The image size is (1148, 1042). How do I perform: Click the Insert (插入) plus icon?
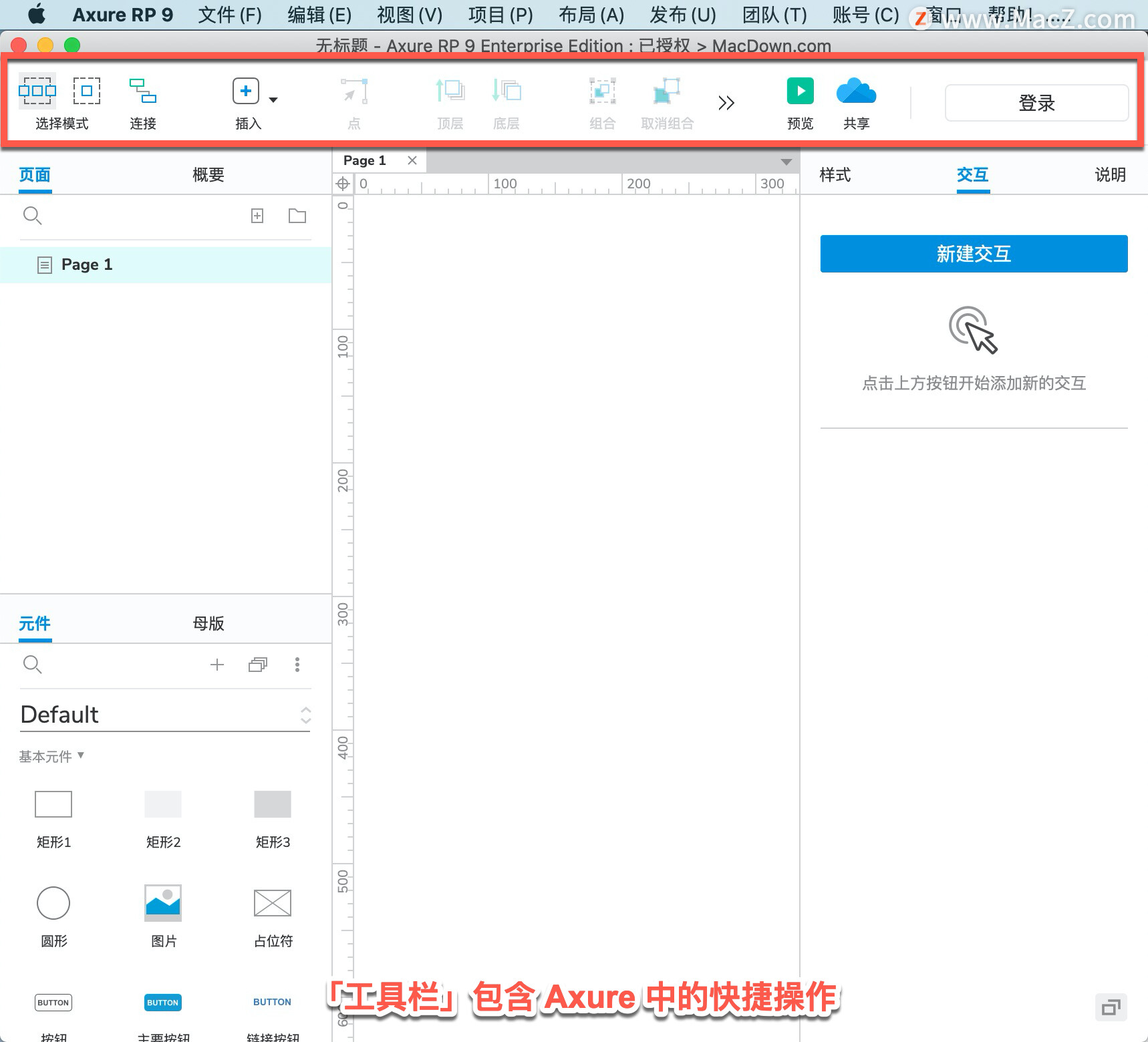pyautogui.click(x=246, y=91)
